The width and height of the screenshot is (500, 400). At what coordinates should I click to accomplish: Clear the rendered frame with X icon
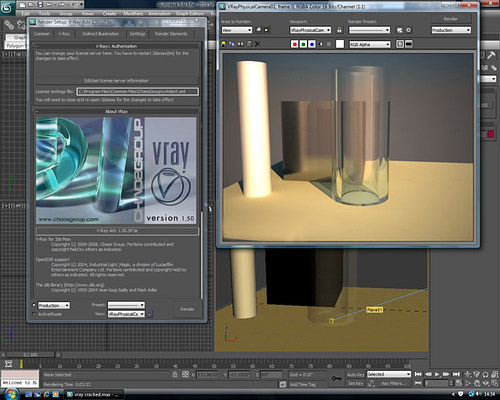point(257,44)
